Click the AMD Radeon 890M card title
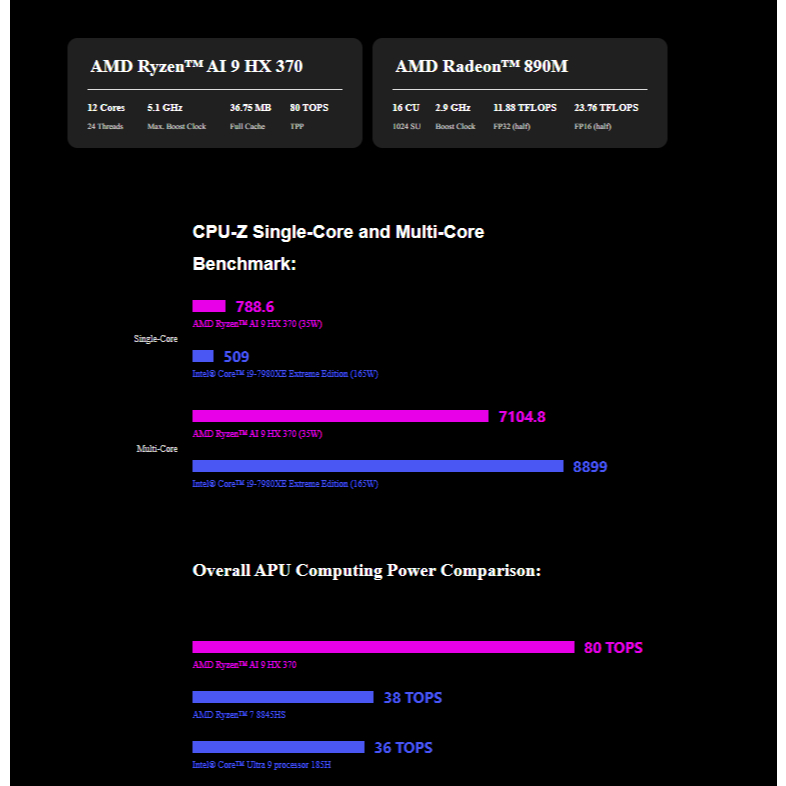The image size is (786, 786). 481,67
